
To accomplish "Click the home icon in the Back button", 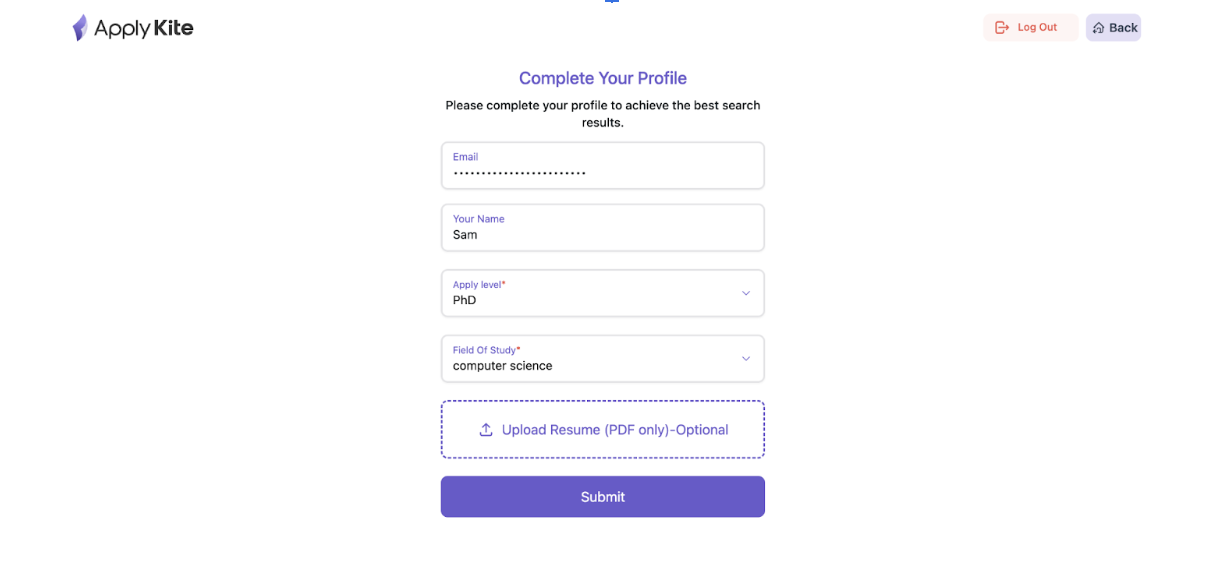I will [1098, 28].
